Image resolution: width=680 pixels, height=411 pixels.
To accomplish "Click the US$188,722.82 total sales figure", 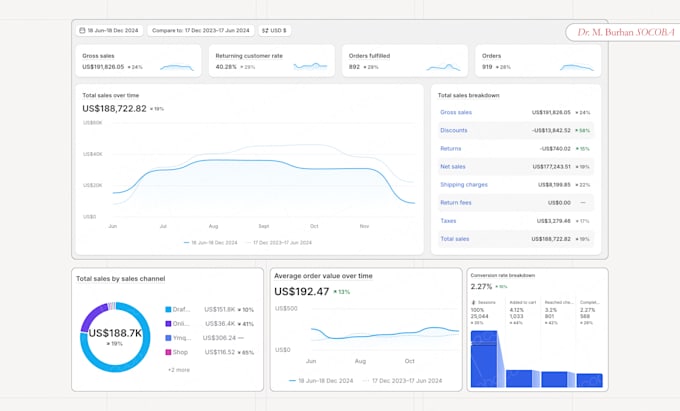I will coord(114,108).
